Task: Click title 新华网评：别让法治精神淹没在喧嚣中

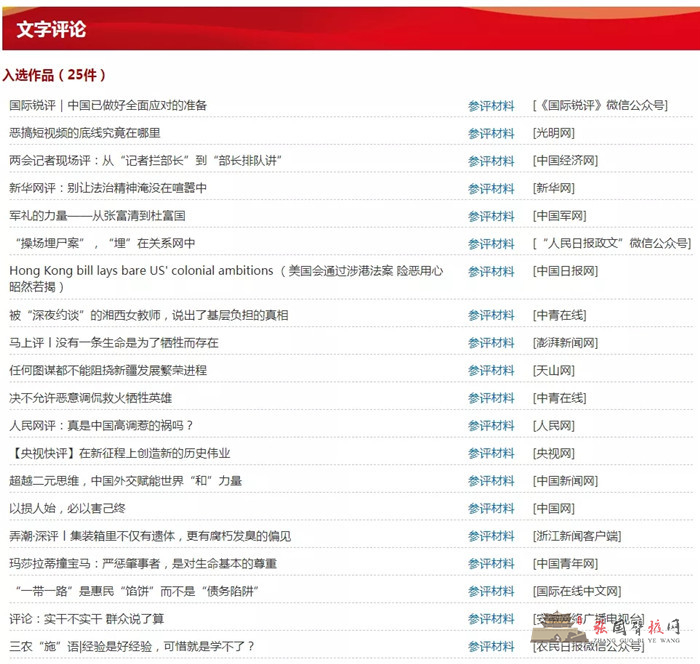Action: click(x=108, y=188)
